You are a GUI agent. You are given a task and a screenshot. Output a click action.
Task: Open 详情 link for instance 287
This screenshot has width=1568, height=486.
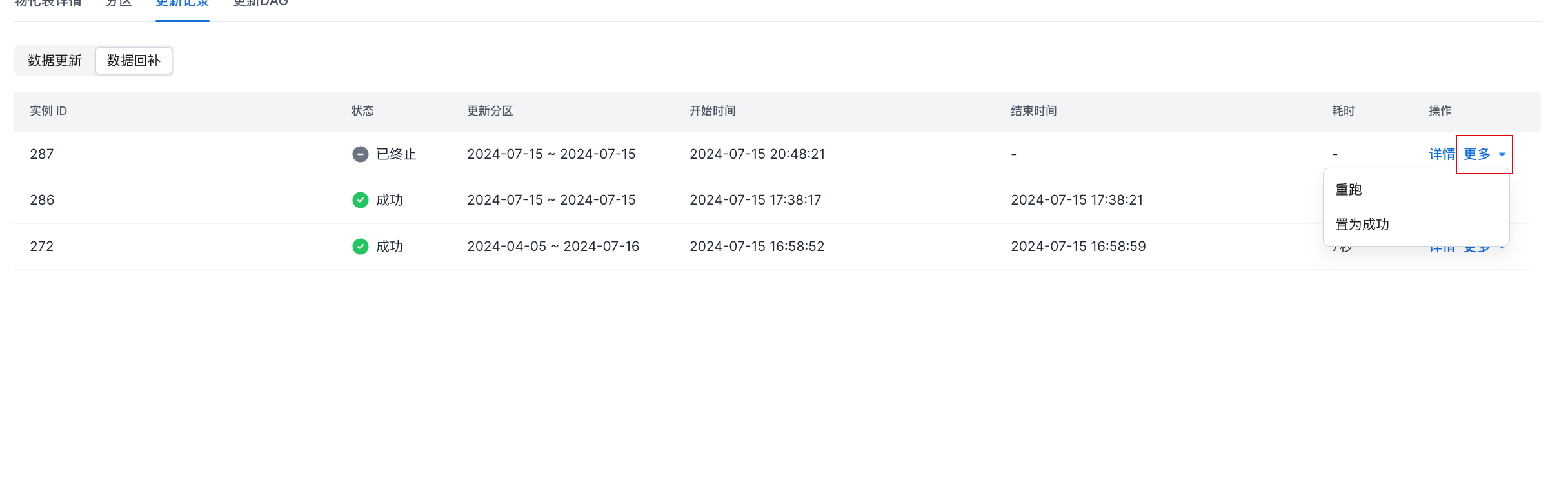pyautogui.click(x=1442, y=154)
